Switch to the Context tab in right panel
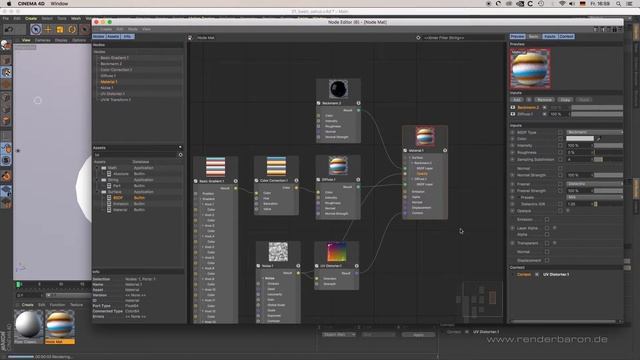The image size is (640, 360). tap(567, 37)
